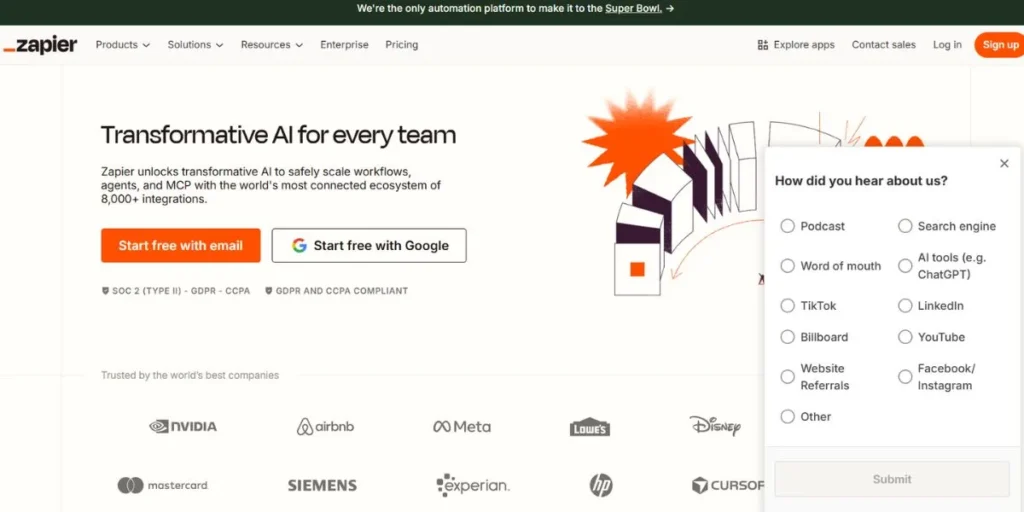Screen dimensions: 1024x512
Task: Open the Pricing nav item
Action: coord(402,45)
